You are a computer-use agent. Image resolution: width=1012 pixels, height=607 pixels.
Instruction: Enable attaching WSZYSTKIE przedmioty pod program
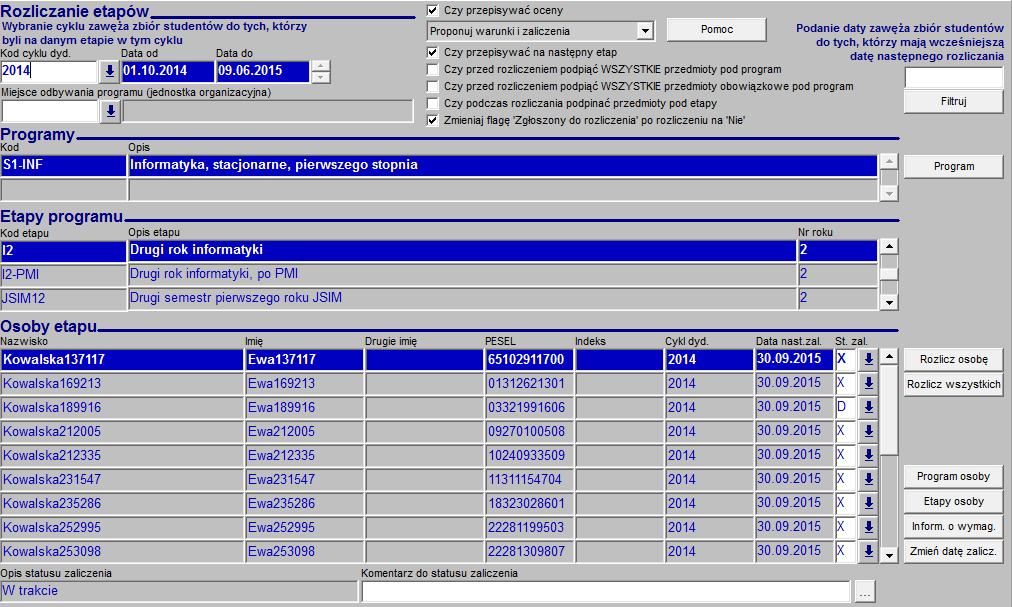tap(432, 69)
